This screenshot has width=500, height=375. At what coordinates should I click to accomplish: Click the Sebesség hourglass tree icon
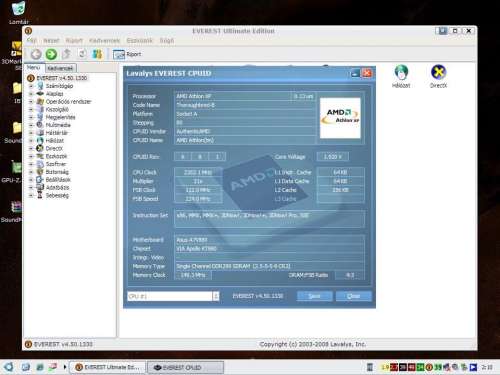click(40, 195)
